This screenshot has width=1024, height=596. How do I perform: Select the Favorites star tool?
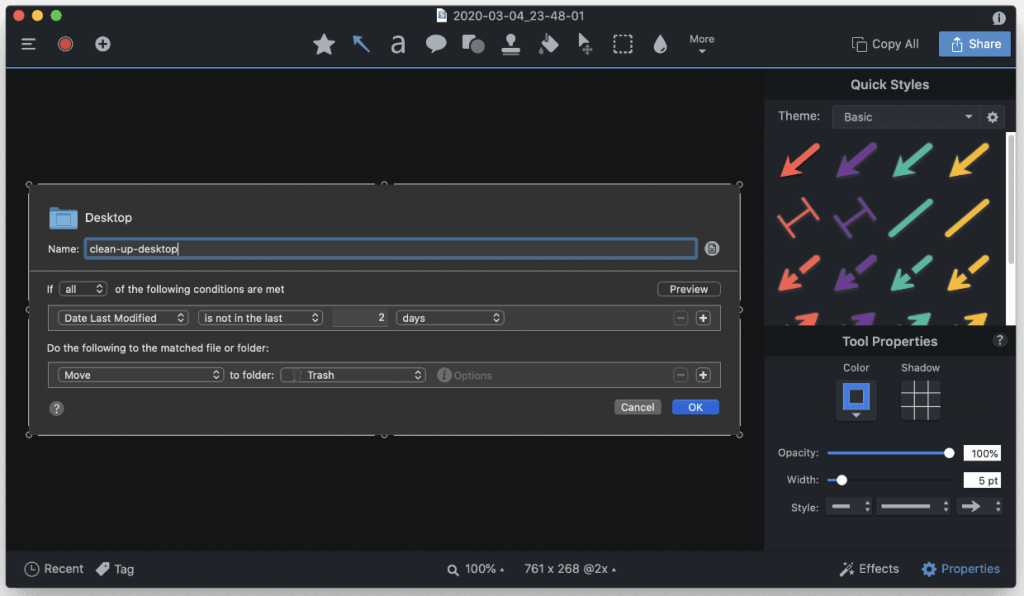pos(324,44)
